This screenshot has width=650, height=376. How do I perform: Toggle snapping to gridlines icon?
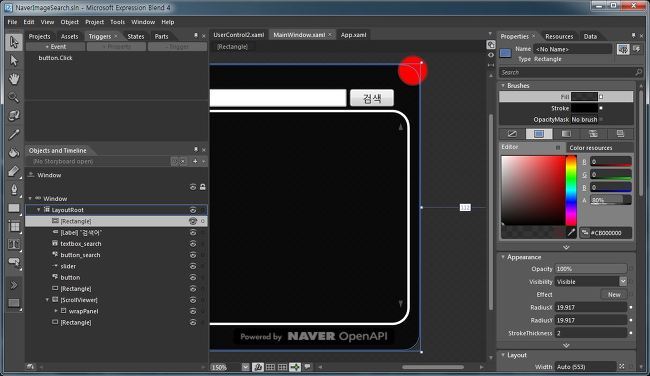[x=283, y=367]
